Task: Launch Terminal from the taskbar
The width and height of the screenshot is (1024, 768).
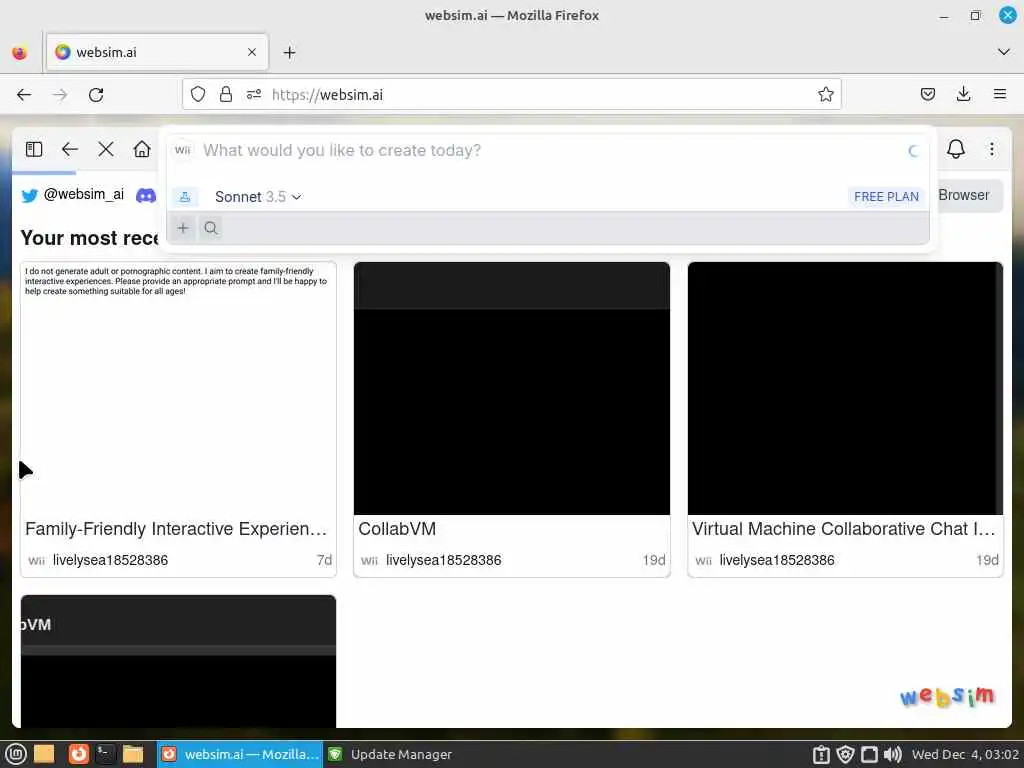Action: coord(105,754)
